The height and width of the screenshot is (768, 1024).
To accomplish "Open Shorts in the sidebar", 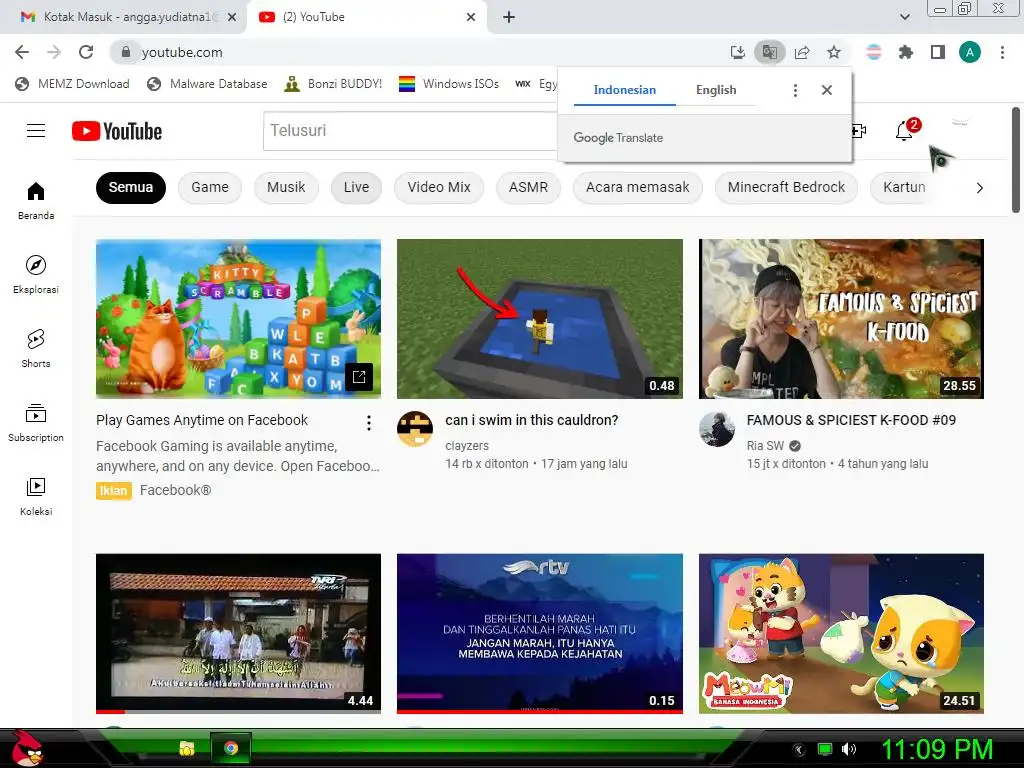I will click(x=36, y=349).
